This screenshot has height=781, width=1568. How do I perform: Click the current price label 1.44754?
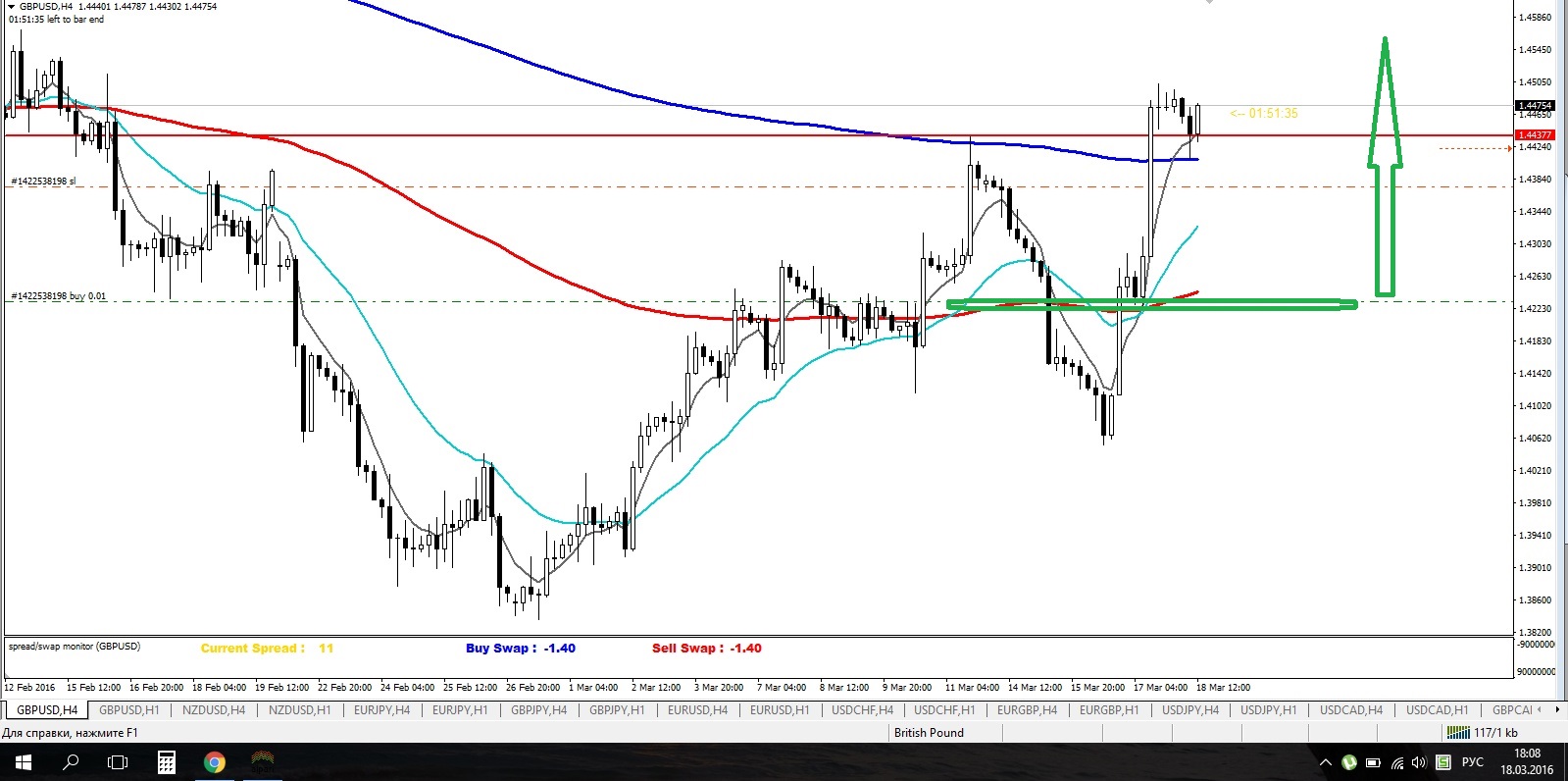(x=1535, y=106)
